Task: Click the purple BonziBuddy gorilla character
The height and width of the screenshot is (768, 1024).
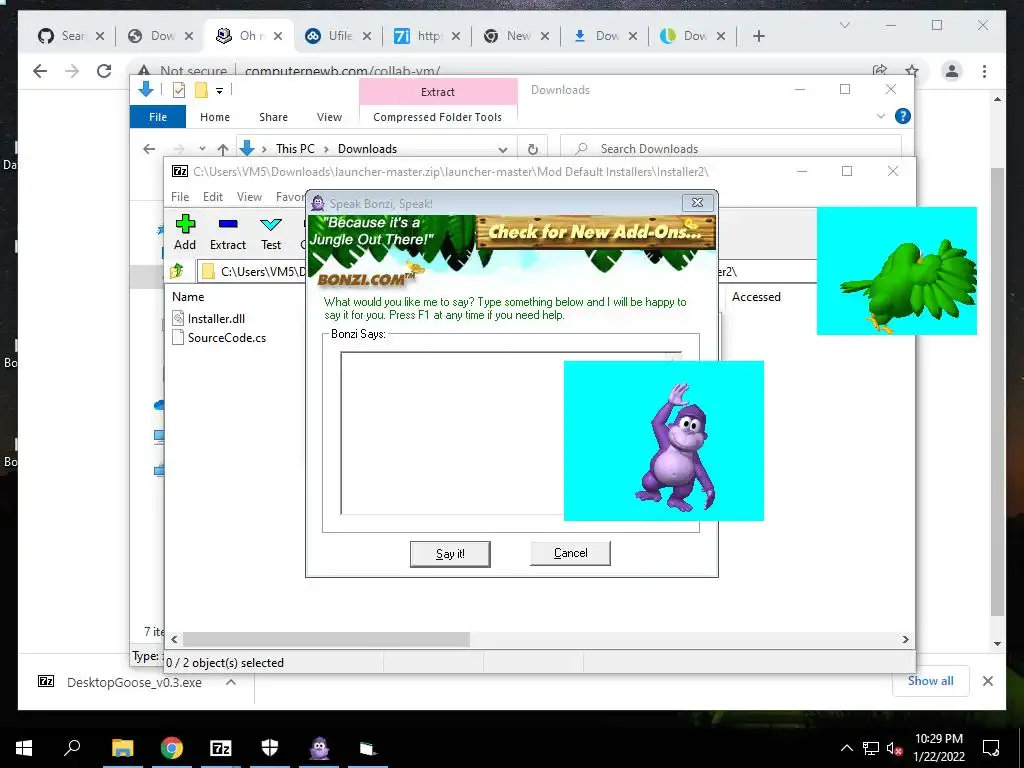Action: 675,448
